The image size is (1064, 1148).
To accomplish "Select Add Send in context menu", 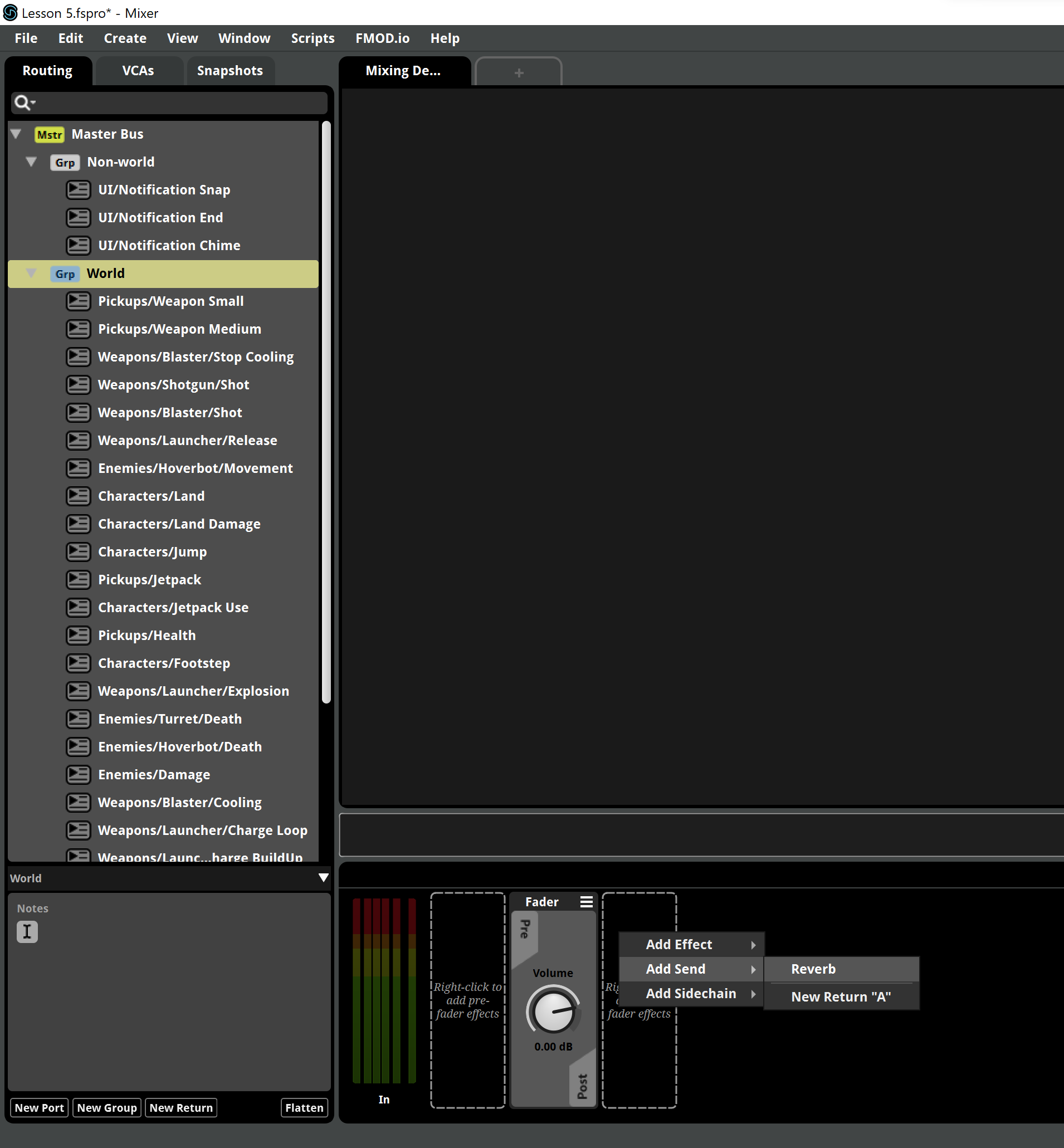I will [691, 970].
